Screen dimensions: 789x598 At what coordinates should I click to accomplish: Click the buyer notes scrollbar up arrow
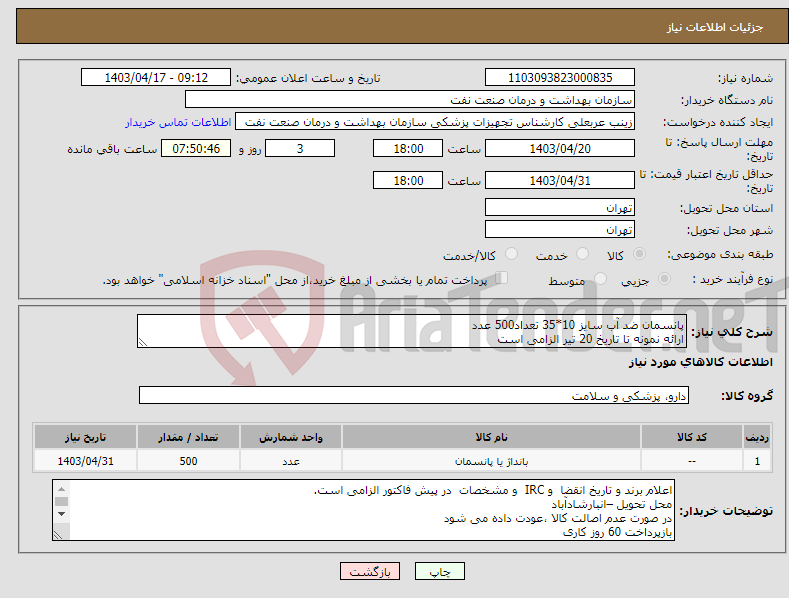pyautogui.click(x=61, y=488)
